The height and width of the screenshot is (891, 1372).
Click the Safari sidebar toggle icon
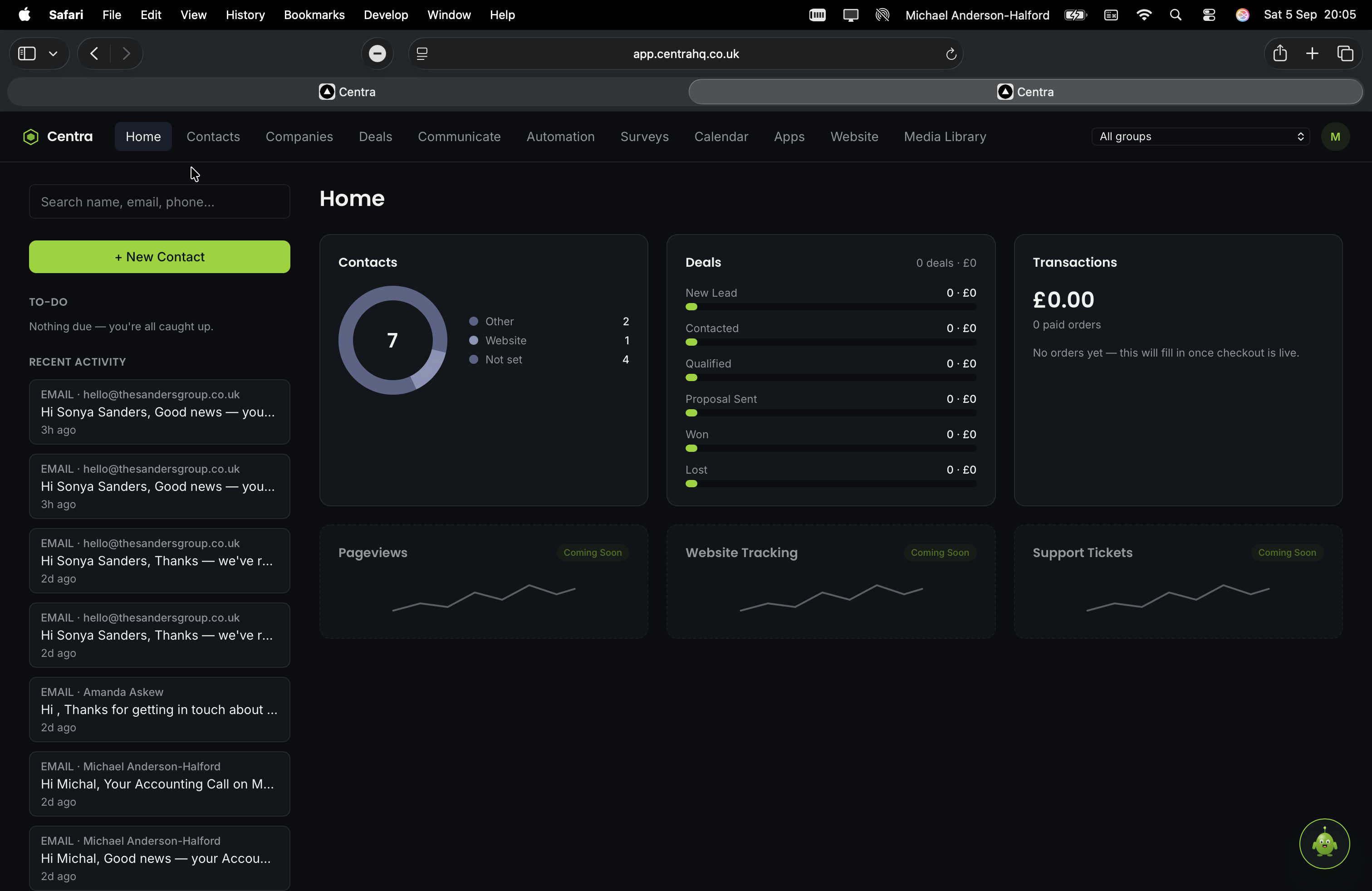(27, 54)
